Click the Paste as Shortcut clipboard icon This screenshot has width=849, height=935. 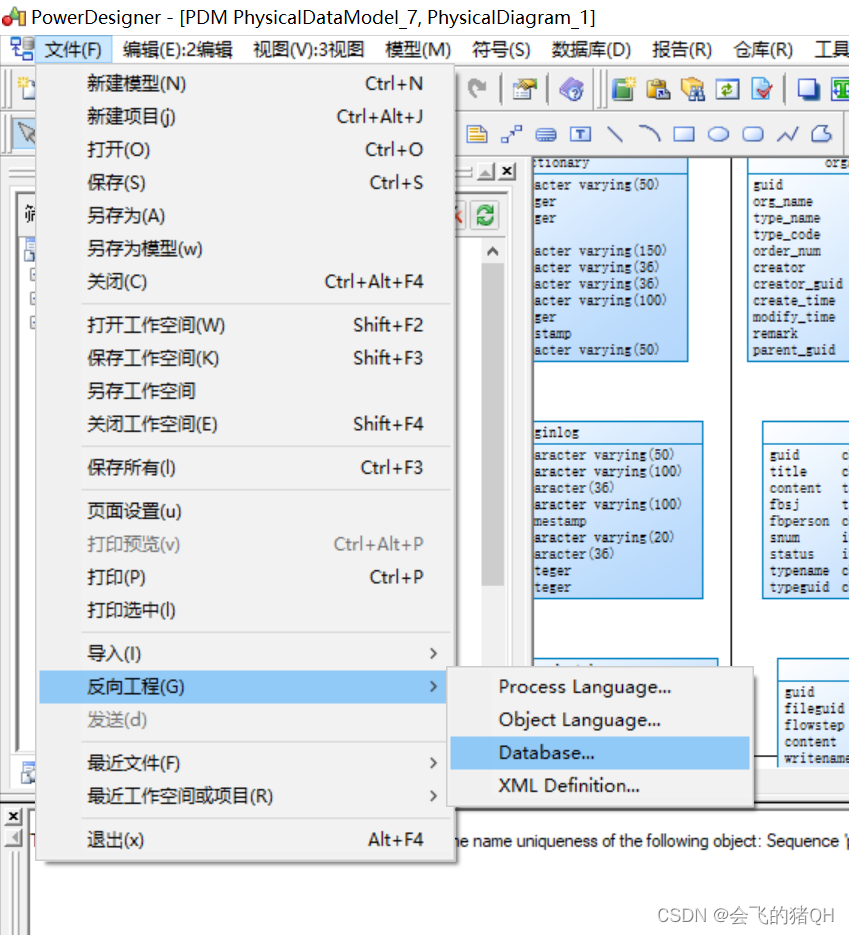click(658, 89)
